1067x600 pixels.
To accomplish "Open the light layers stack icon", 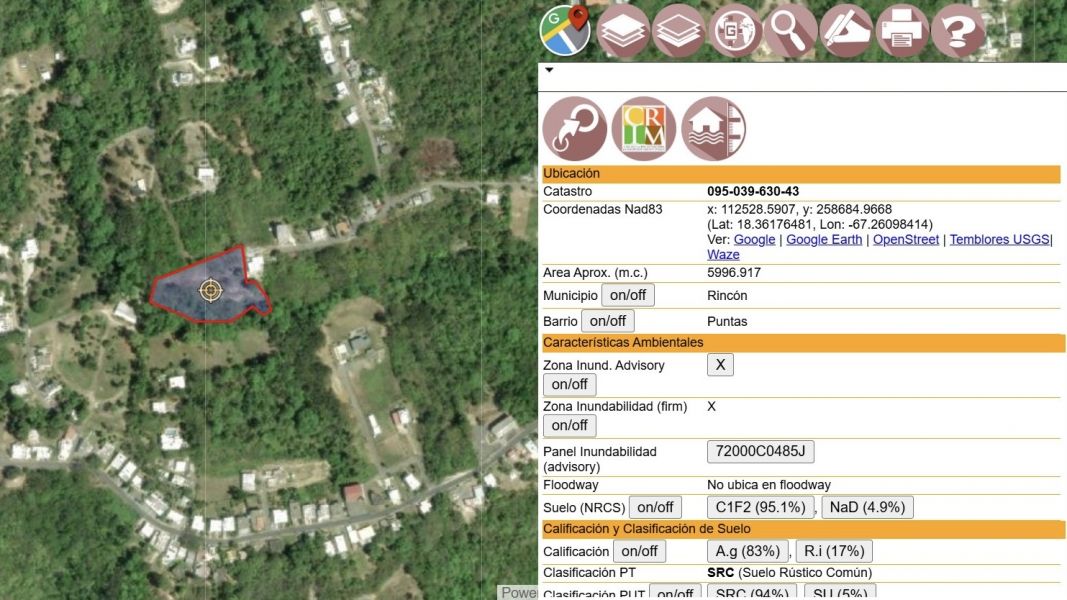I will click(x=678, y=31).
